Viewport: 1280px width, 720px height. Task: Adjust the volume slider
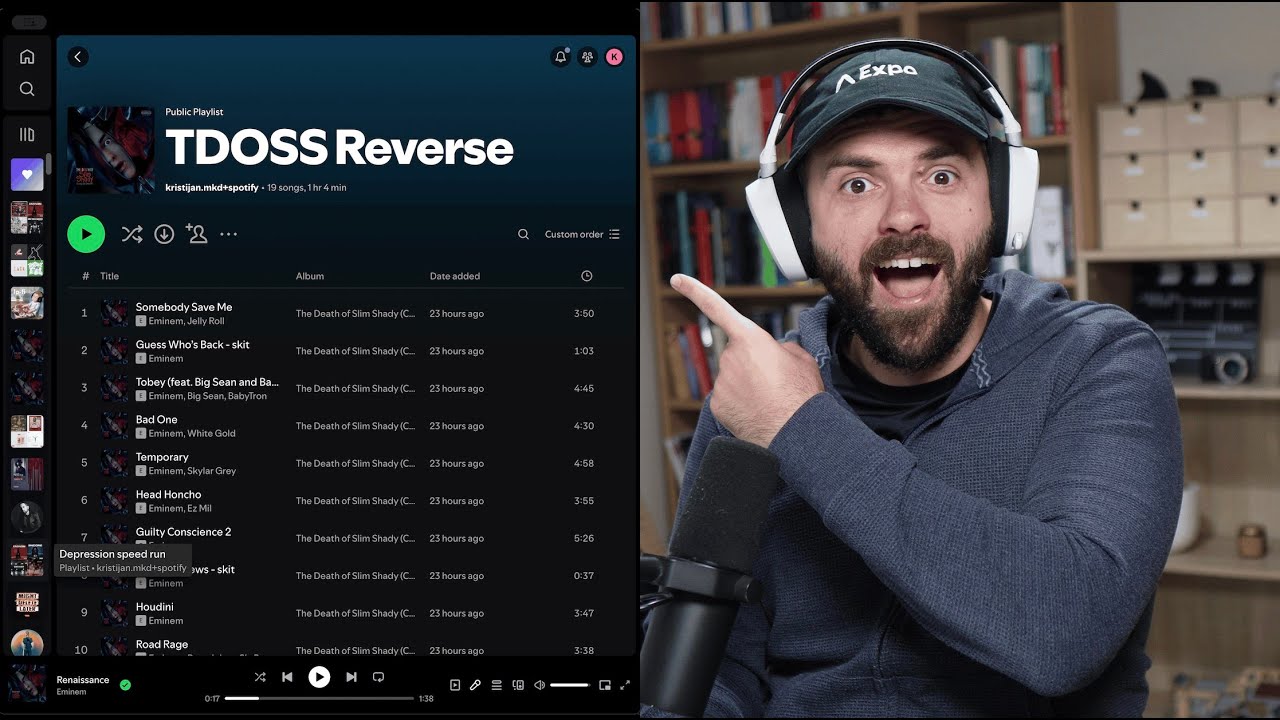click(569, 685)
